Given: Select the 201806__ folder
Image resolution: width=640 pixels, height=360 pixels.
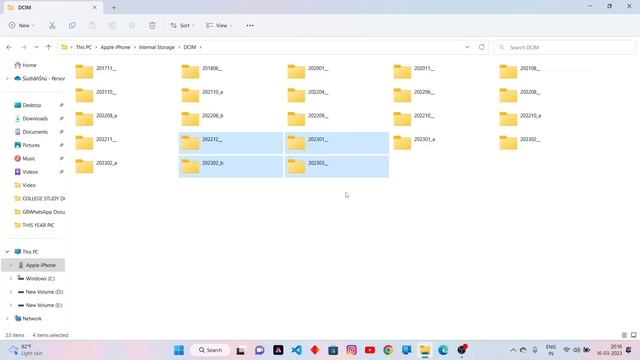Looking at the screenshot, I should click(231, 71).
